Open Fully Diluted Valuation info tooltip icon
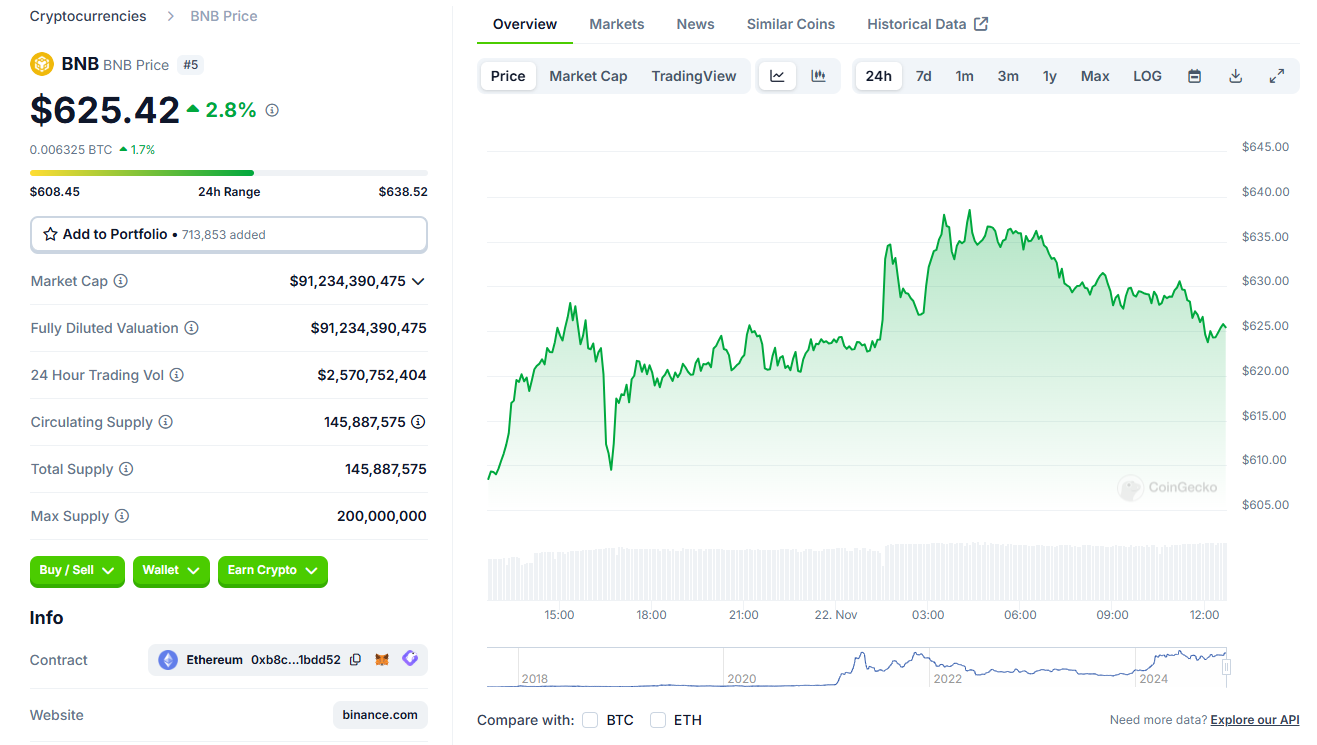Viewport: 1317px width, 745px height. [192, 328]
